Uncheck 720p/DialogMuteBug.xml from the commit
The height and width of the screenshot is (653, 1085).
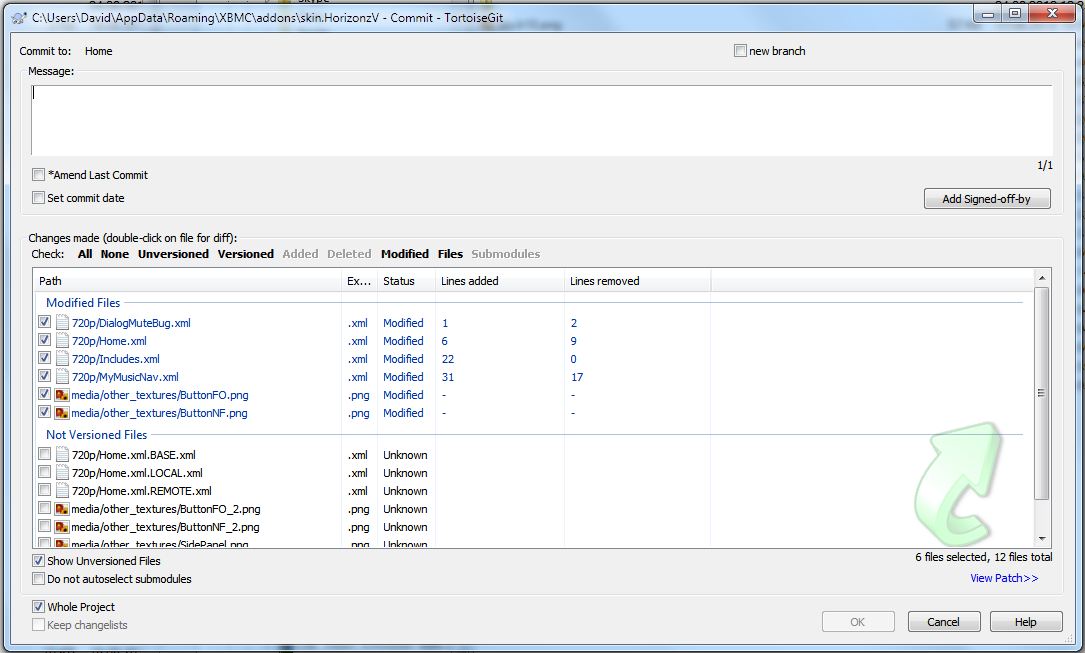tap(44, 322)
